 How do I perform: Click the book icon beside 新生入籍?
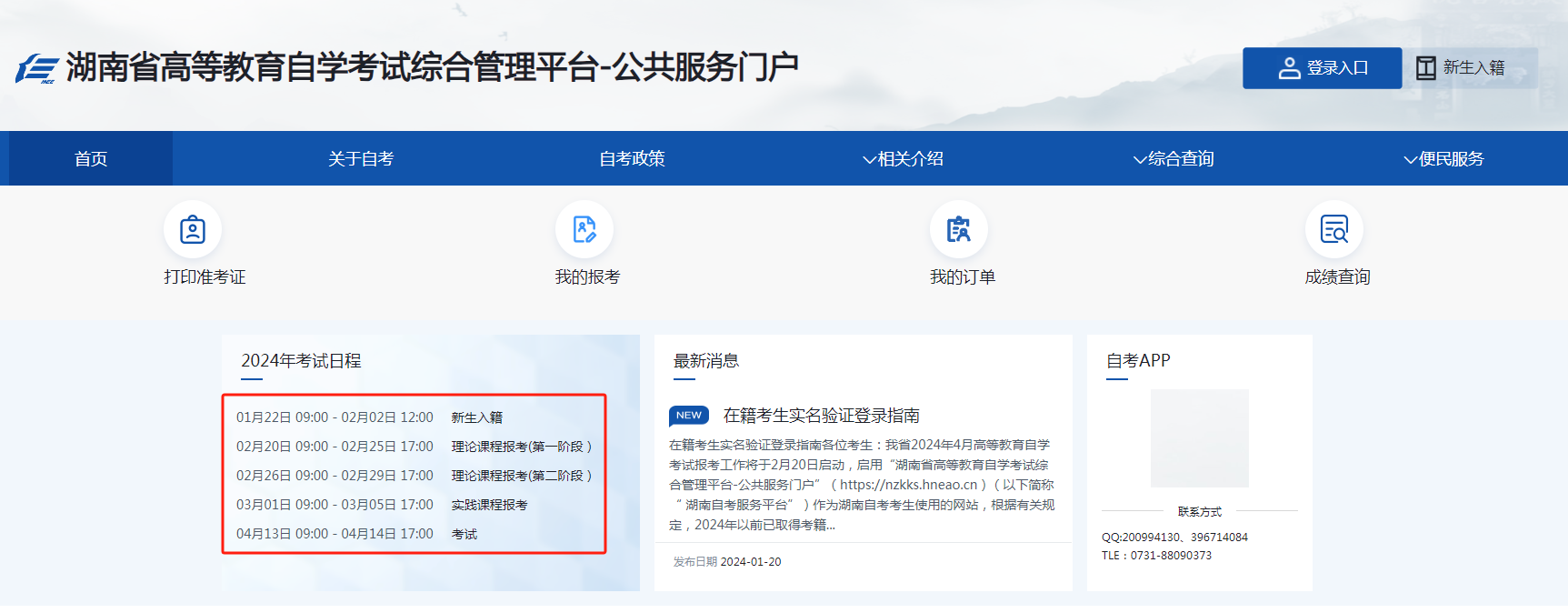[x=1426, y=68]
